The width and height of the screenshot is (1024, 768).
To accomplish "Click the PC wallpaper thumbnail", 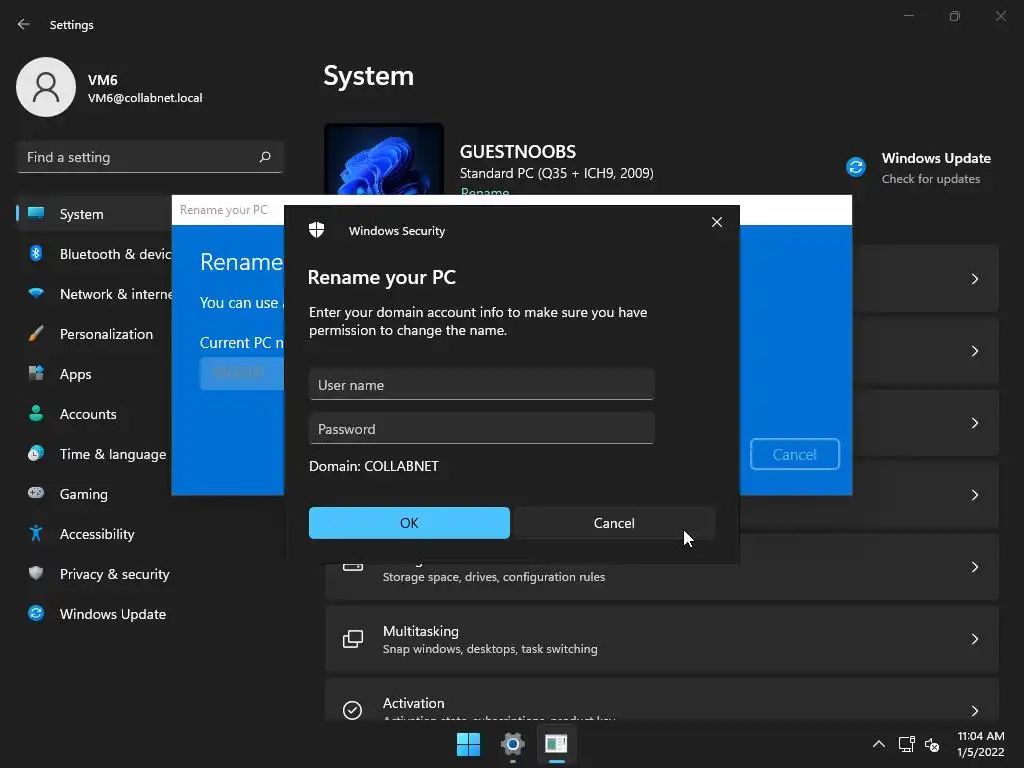I will pyautogui.click(x=384, y=159).
